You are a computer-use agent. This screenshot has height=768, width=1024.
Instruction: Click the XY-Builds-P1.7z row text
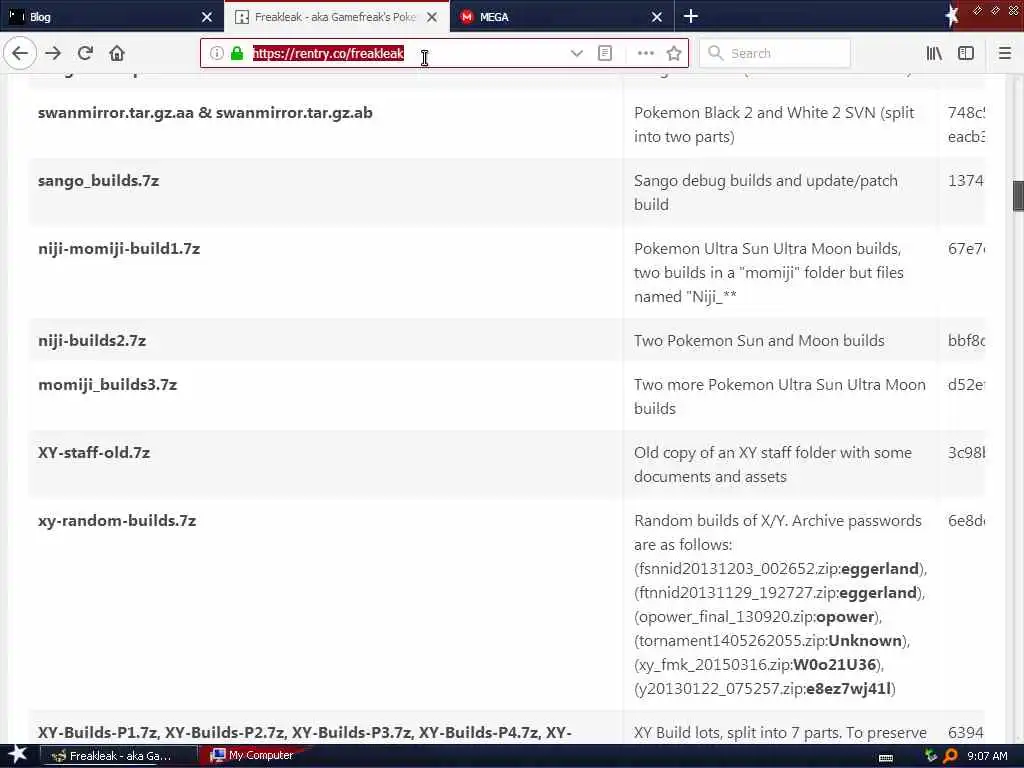point(304,733)
